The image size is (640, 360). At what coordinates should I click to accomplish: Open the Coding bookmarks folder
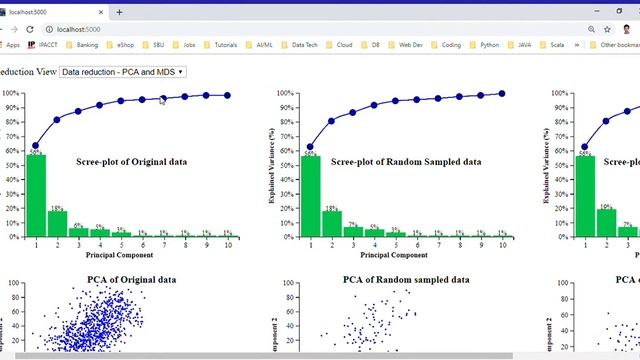pos(446,45)
